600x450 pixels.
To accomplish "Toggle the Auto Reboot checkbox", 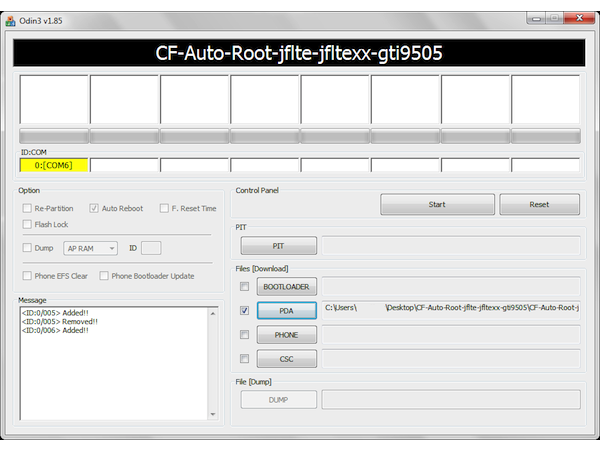I will click(x=94, y=208).
